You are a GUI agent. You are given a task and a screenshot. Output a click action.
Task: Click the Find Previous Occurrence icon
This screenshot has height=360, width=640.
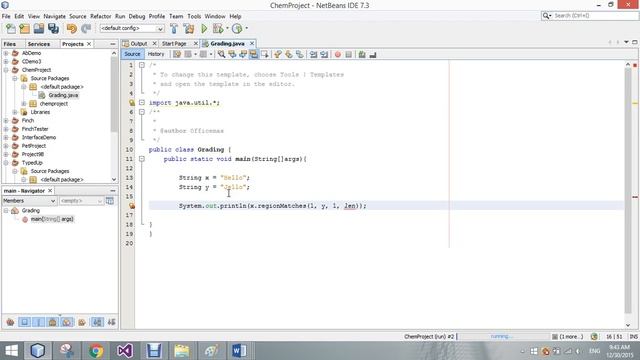click(x=232, y=54)
